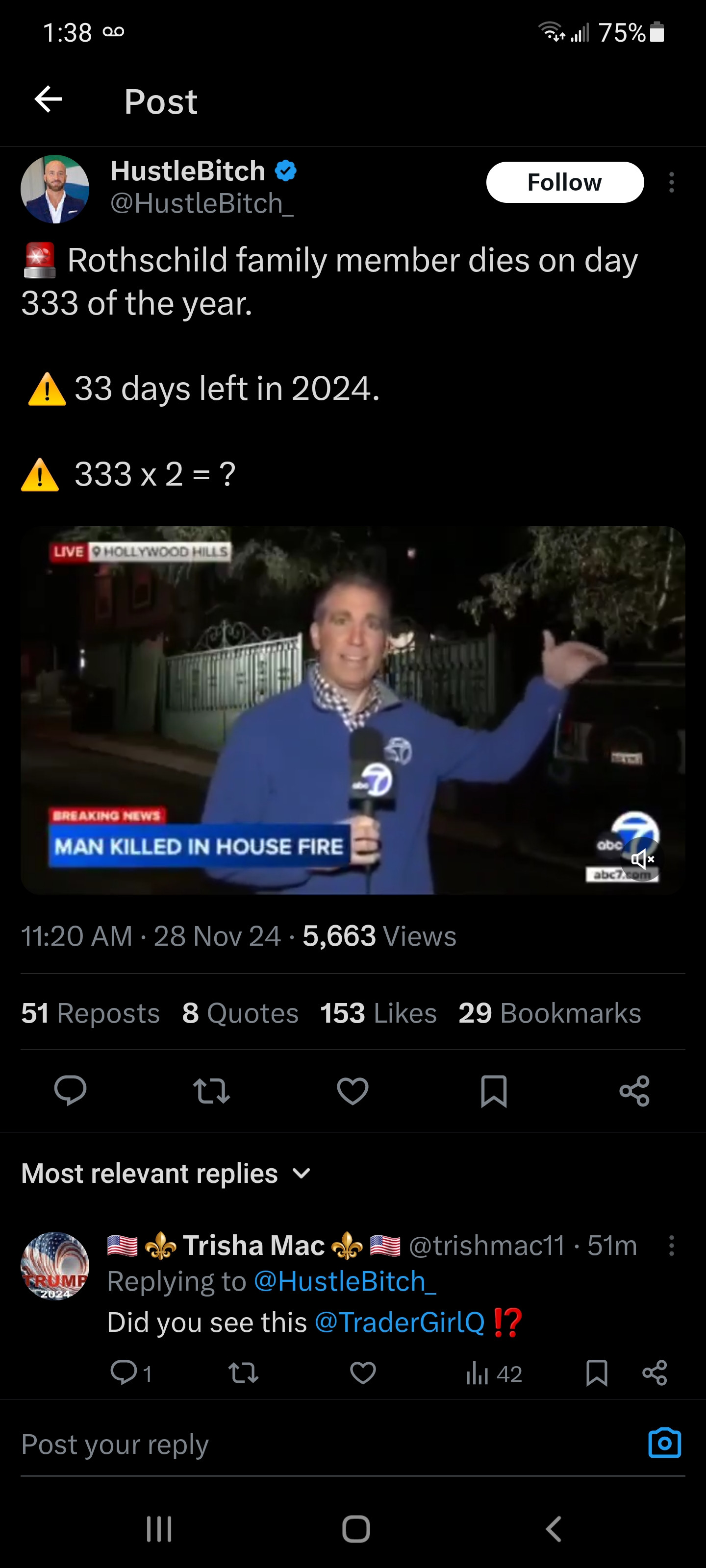The width and height of the screenshot is (706, 1568).
Task: Share the main post via share icon
Action: coord(634,1090)
